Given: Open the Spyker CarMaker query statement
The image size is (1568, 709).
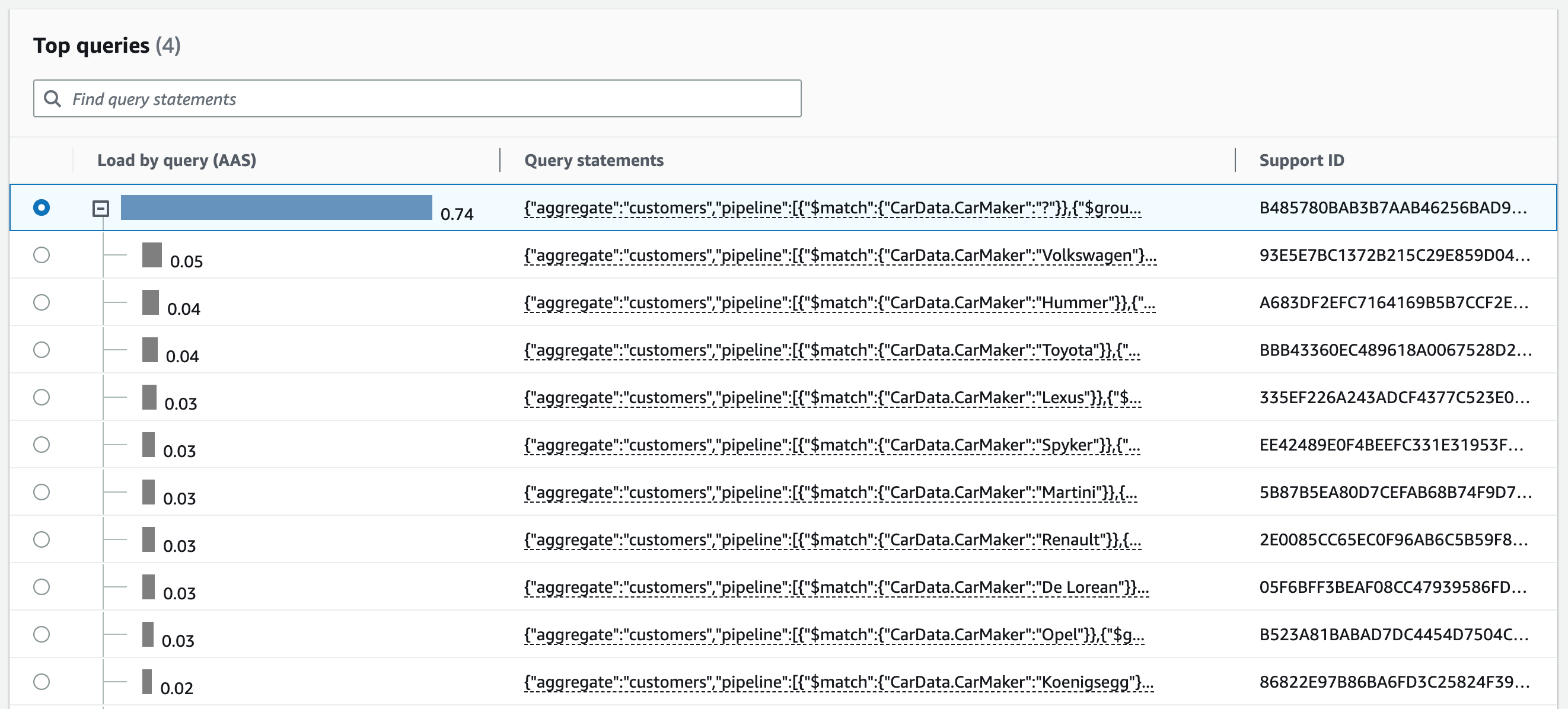Looking at the screenshot, I should coord(831,445).
